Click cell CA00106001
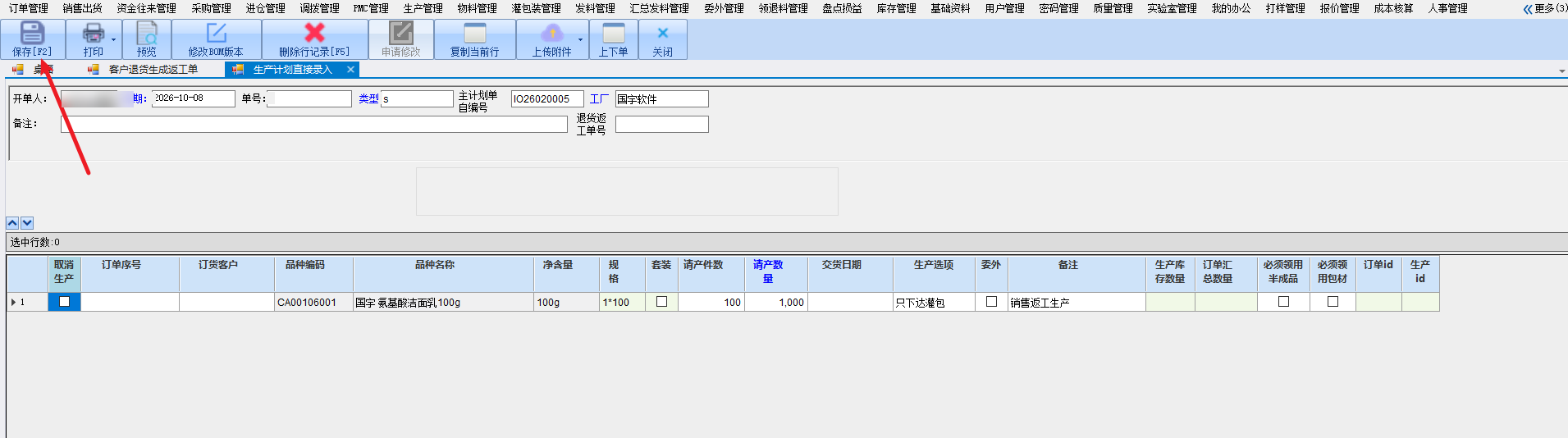Screen dimensions: 1568x438 [x=313, y=302]
